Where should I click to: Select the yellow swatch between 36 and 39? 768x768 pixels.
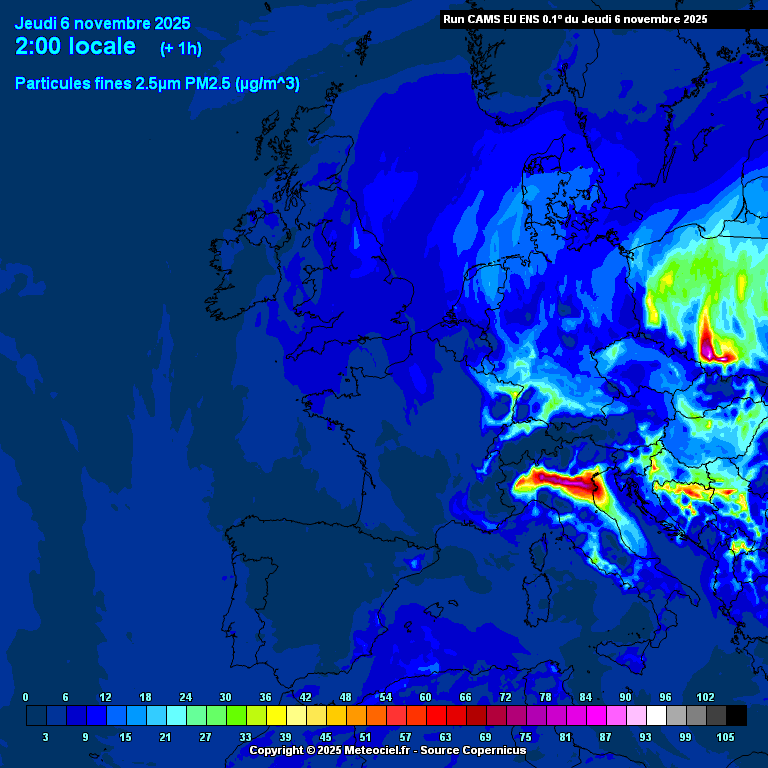coord(276,715)
